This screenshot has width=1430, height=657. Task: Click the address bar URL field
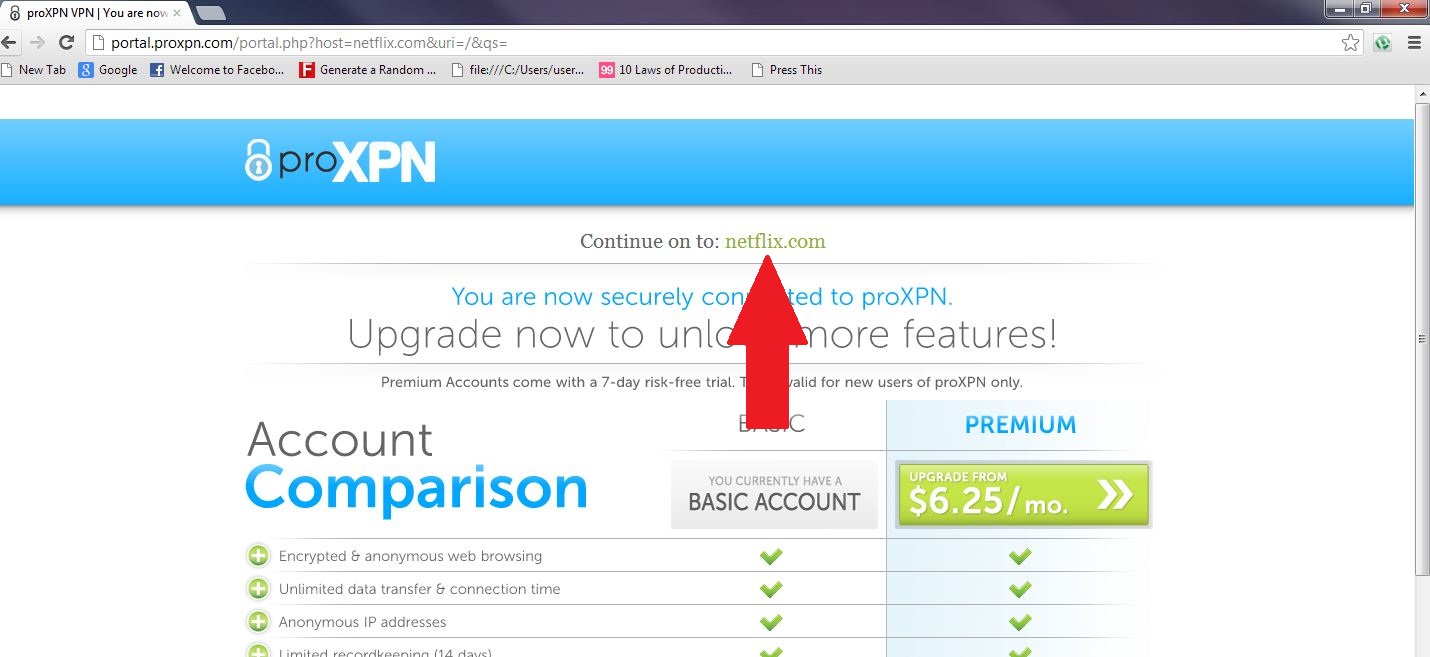(x=710, y=43)
